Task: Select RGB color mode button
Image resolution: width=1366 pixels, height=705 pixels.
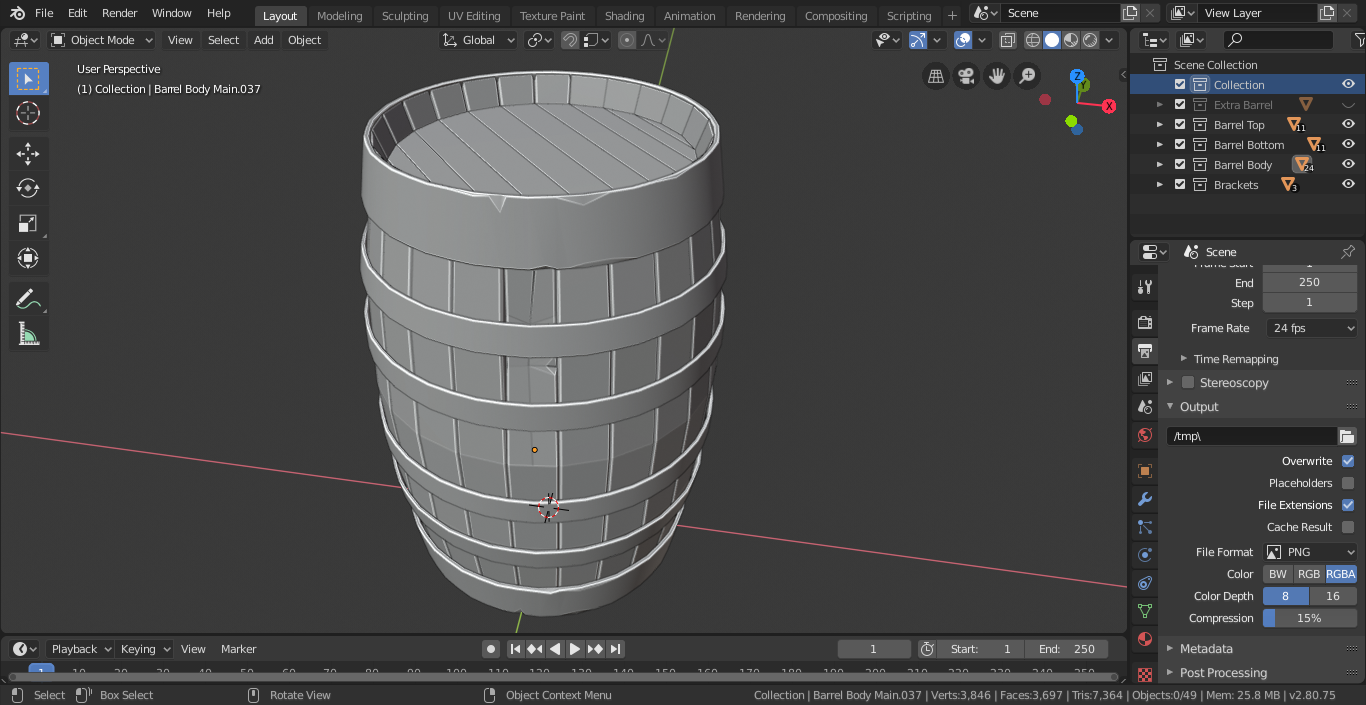Action: (x=1308, y=574)
